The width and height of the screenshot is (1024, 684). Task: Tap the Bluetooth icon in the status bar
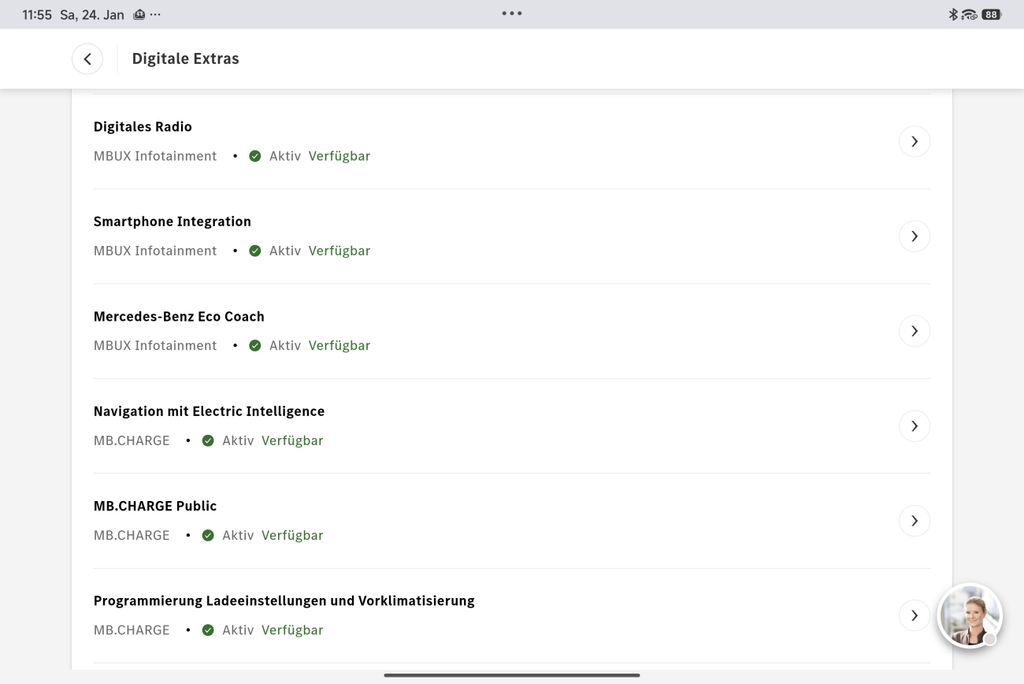tap(953, 15)
